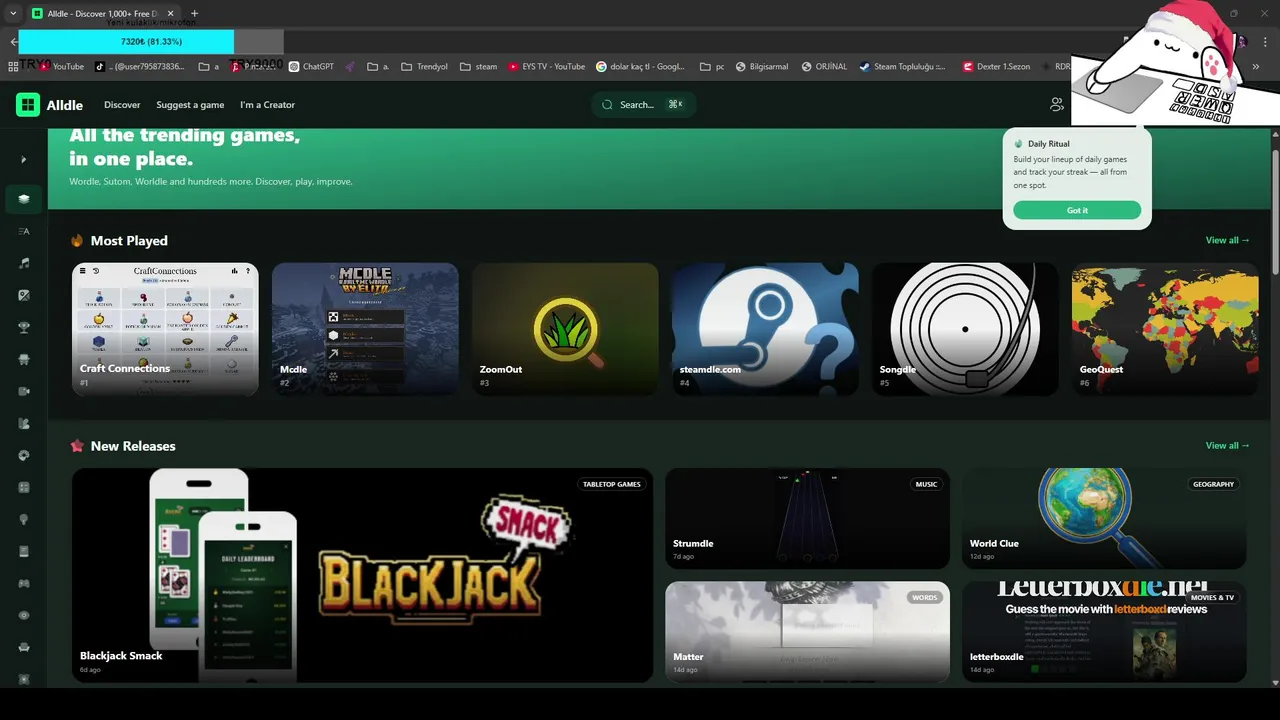Click the search magnifier icon
This screenshot has height=720, width=1280.
(607, 104)
